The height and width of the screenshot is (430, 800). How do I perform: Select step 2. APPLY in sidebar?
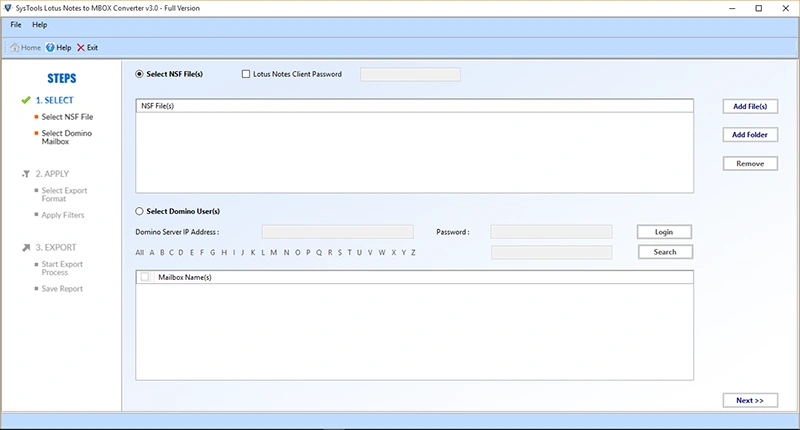52,174
